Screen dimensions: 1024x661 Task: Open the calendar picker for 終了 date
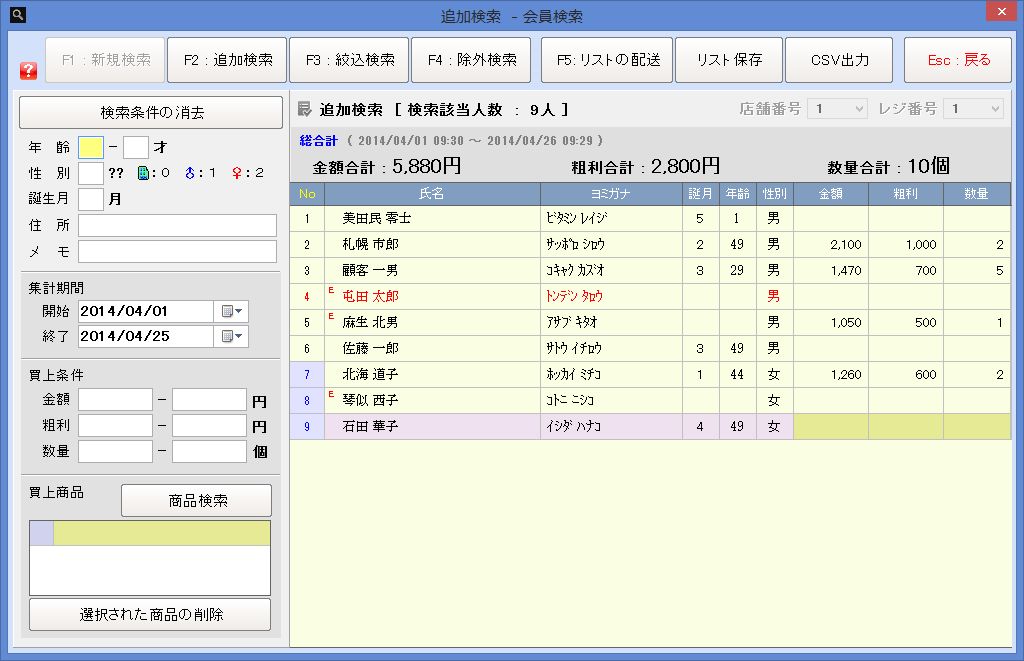click(x=232, y=336)
